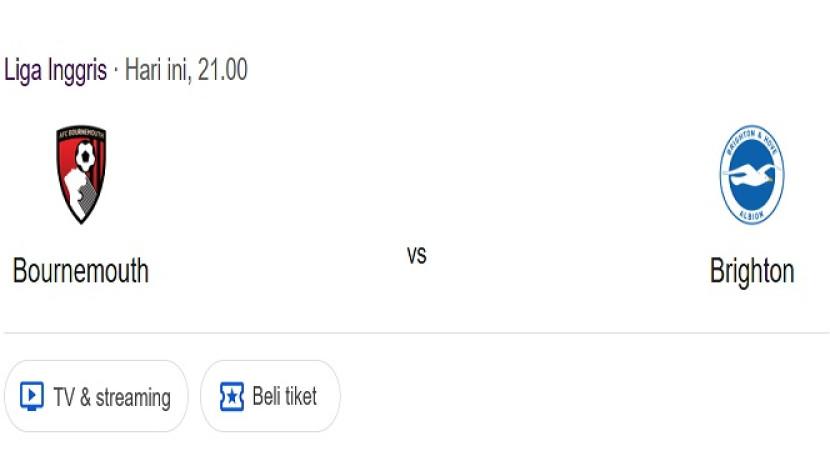Click "AFC Bournemouth" lettering atop the crest
The width and height of the screenshot is (830, 466).
[x=81, y=134]
